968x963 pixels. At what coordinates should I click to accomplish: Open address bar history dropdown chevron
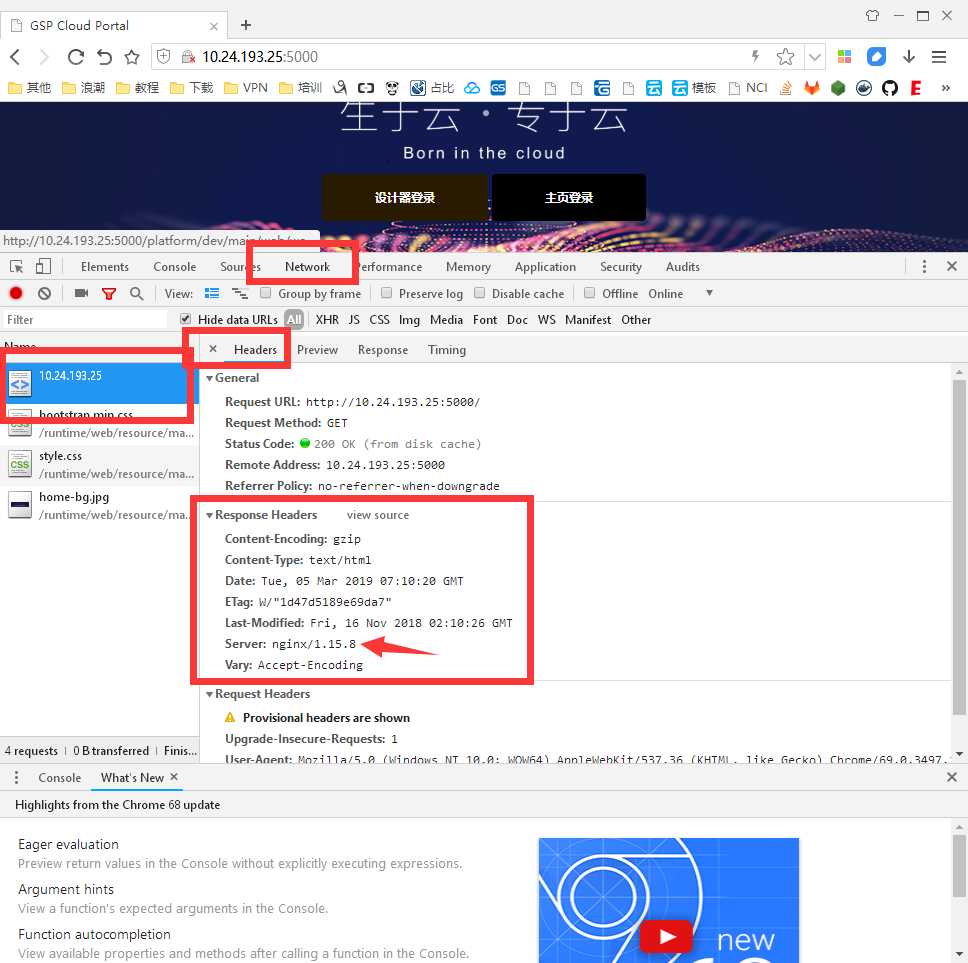[x=815, y=57]
